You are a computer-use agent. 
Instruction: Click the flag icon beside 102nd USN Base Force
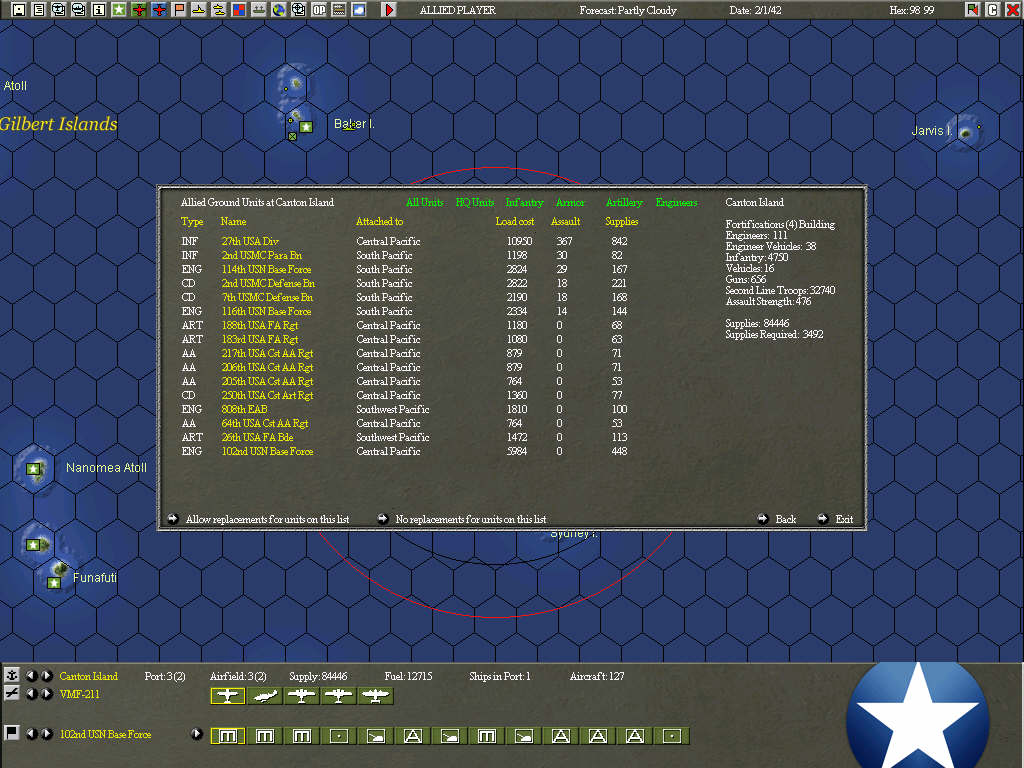[x=12, y=733]
